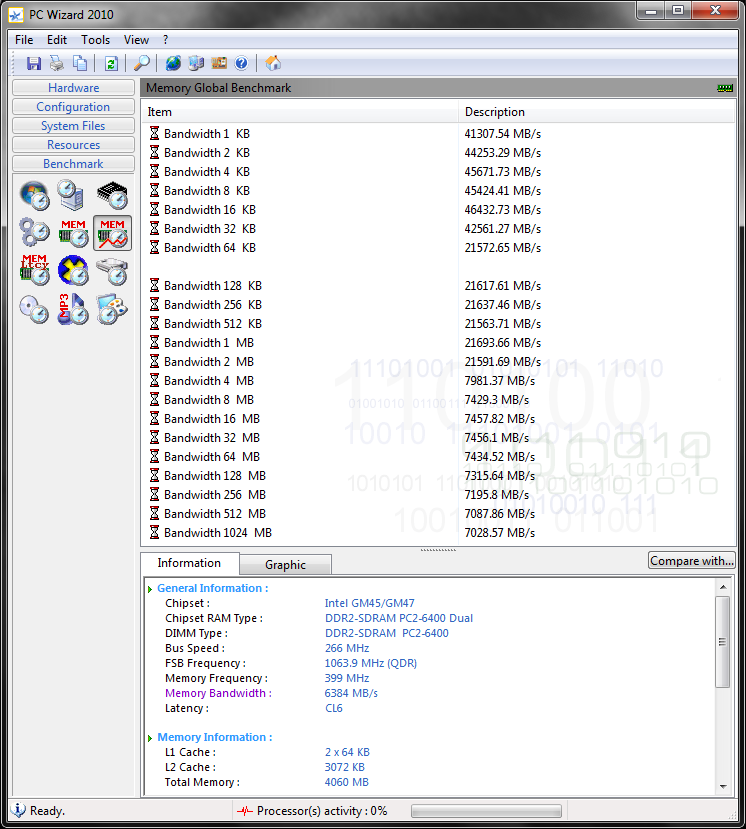Image resolution: width=746 pixels, height=829 pixels.
Task: Click the computer tower toolbar icon
Action: pyautogui.click(x=196, y=63)
